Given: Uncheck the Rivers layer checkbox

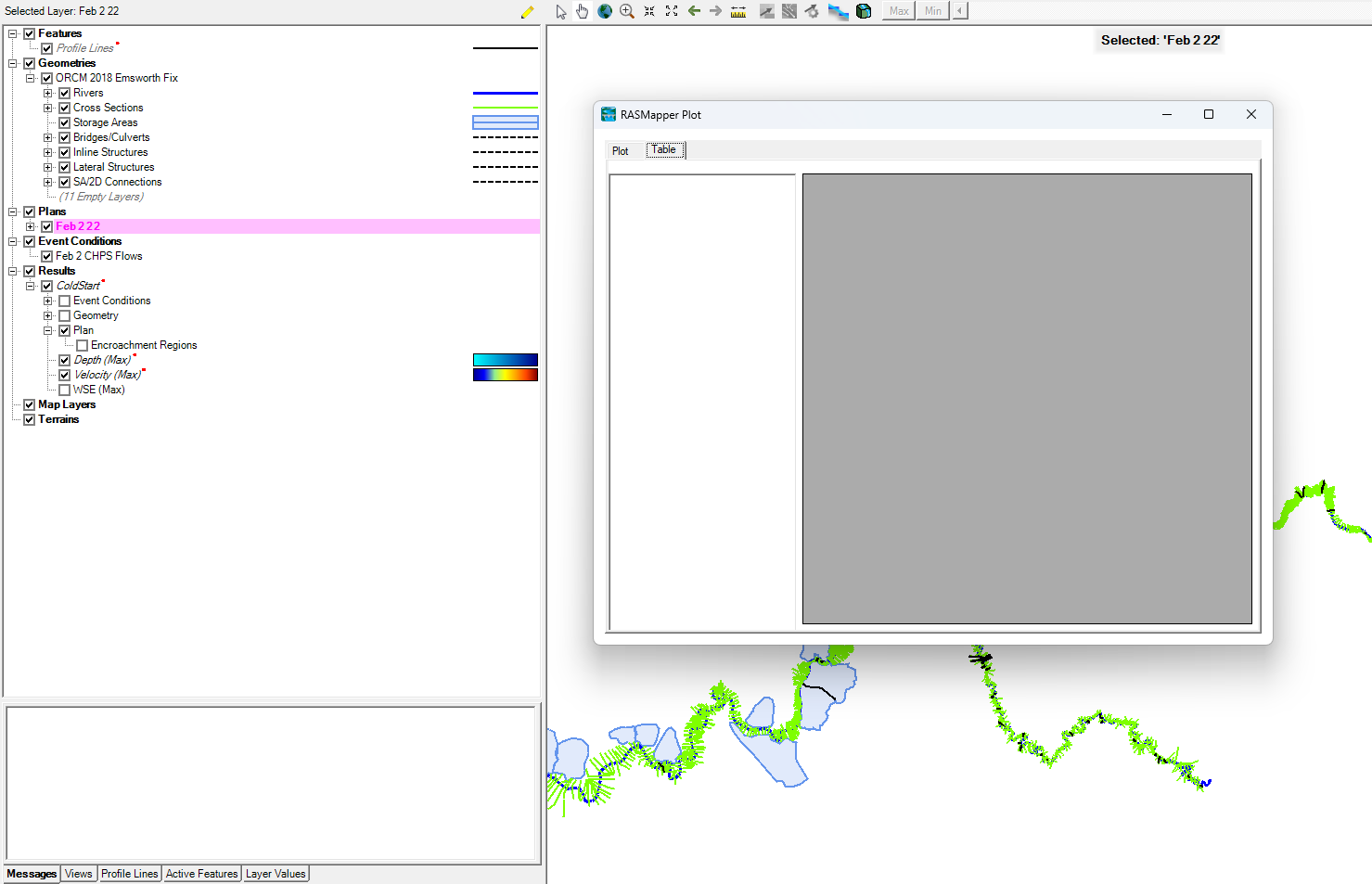Looking at the screenshot, I should (x=65, y=93).
